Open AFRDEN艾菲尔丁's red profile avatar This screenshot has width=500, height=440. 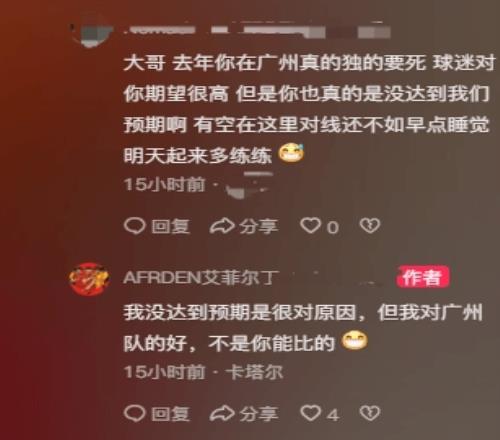[x=89, y=279]
